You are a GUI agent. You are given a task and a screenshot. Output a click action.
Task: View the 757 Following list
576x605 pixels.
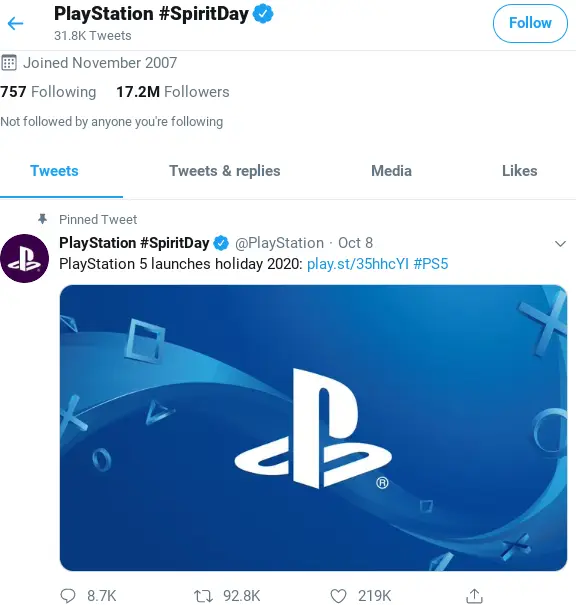tap(48, 92)
